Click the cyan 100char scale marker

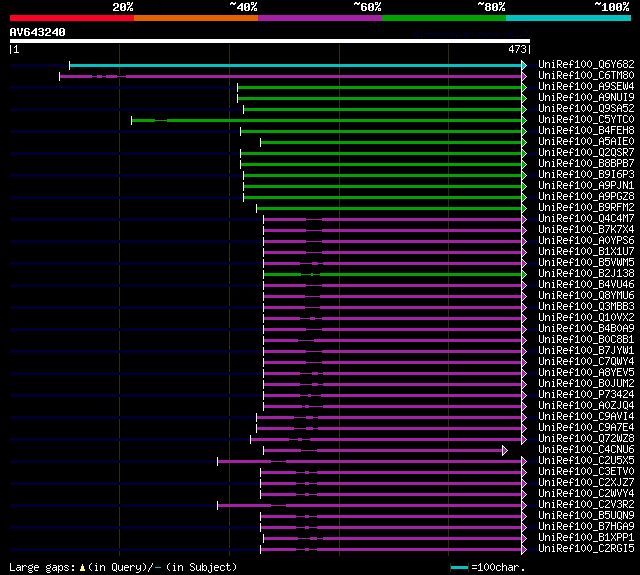point(459,568)
